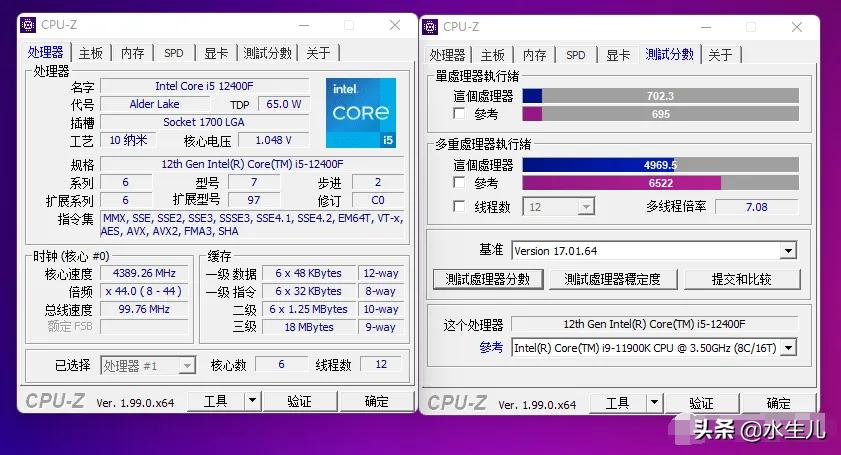Switch to 内存 tab in left window

tap(132, 53)
